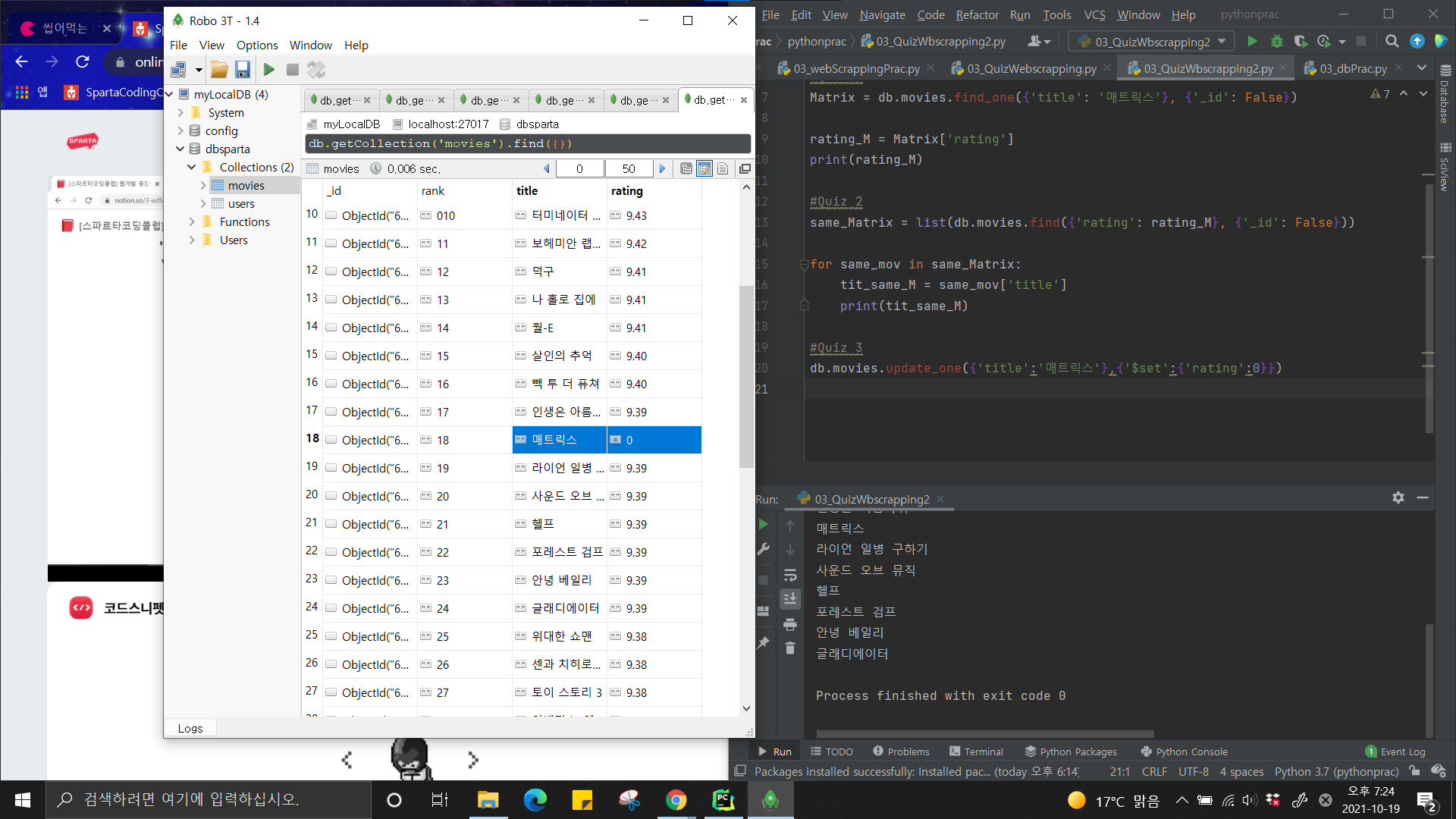This screenshot has height=819, width=1456.
Task: Toggle soft-wrap in Run console
Action: [x=790, y=575]
